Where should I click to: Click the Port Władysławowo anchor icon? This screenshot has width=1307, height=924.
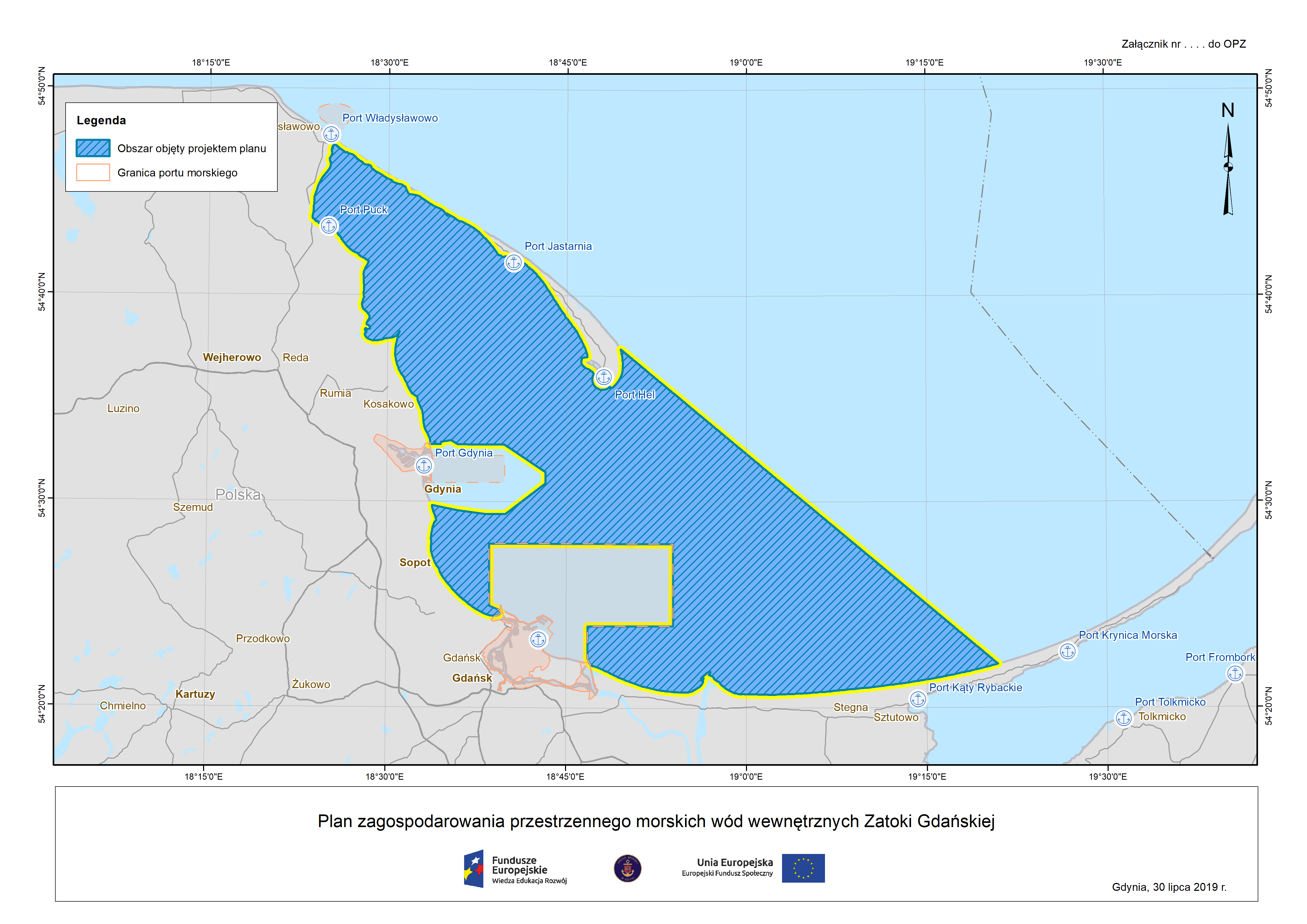point(331,134)
